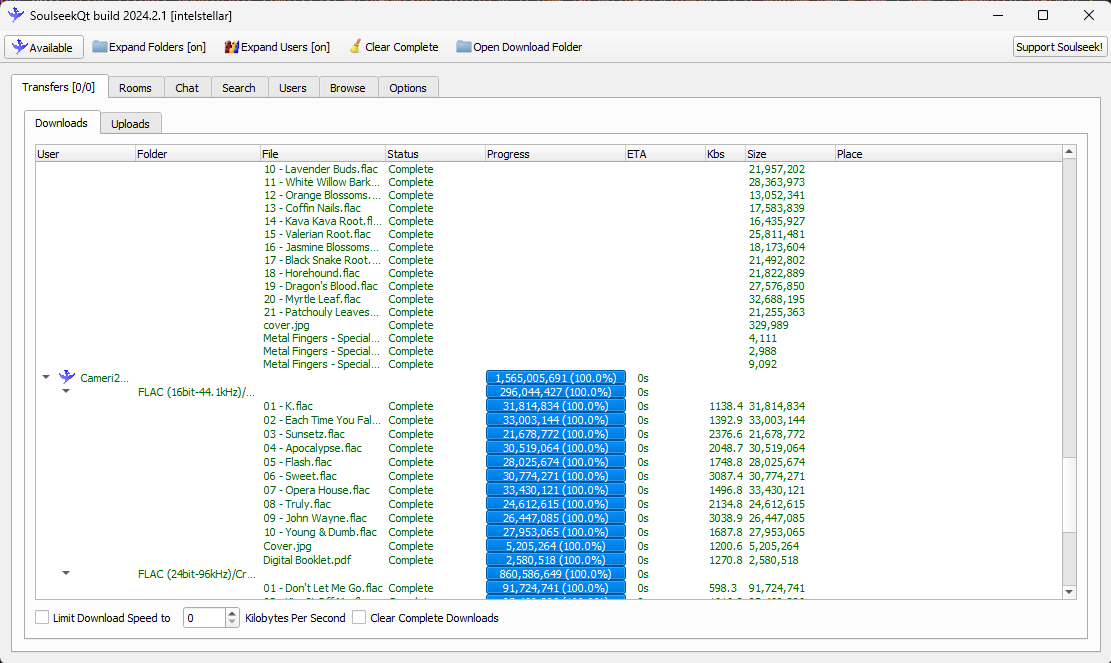Collapse the FLAC 24bit-96kHz folder
Image resolution: width=1111 pixels, height=663 pixels.
(66, 573)
